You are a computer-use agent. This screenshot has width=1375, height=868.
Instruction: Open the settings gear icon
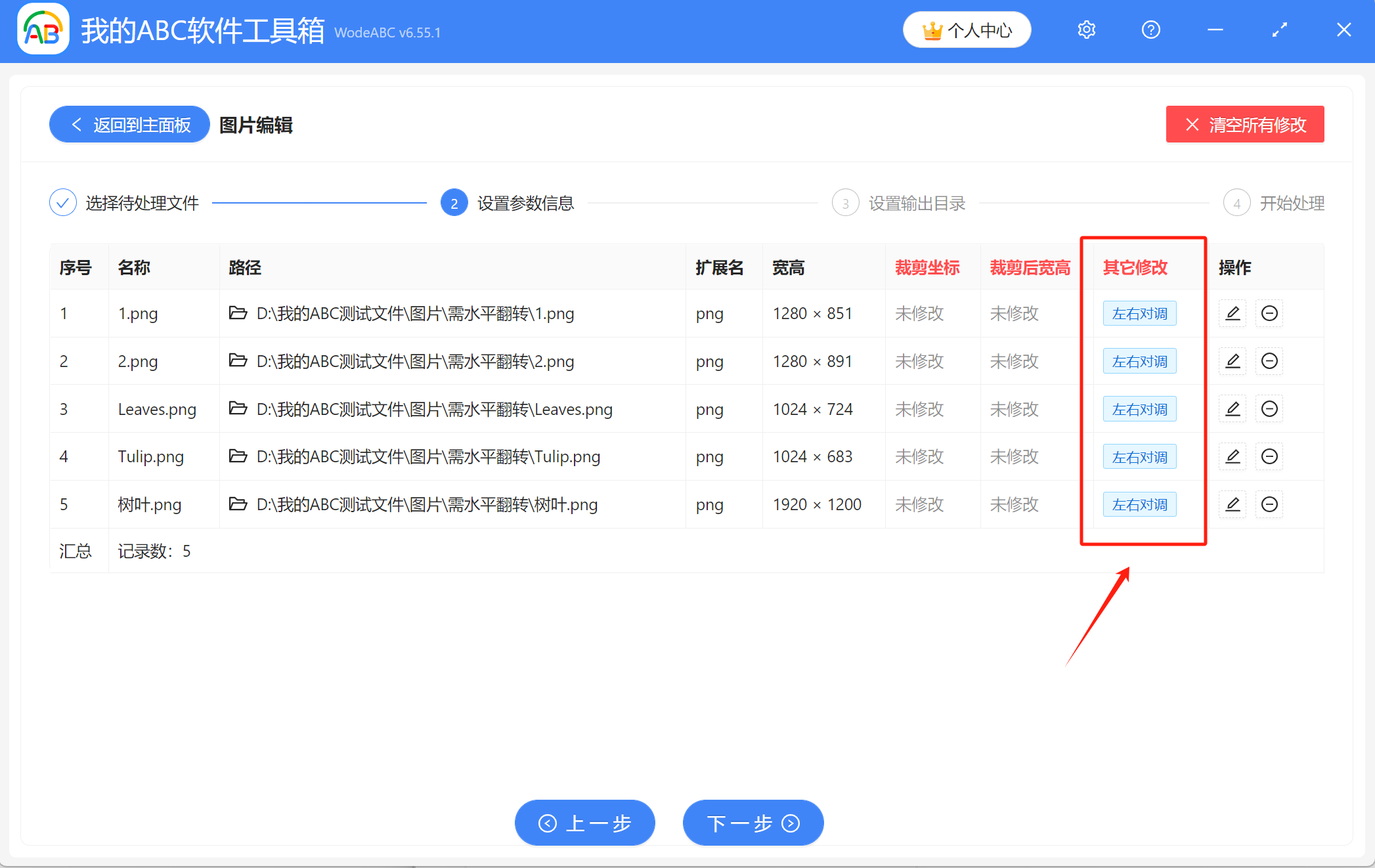point(1087,30)
